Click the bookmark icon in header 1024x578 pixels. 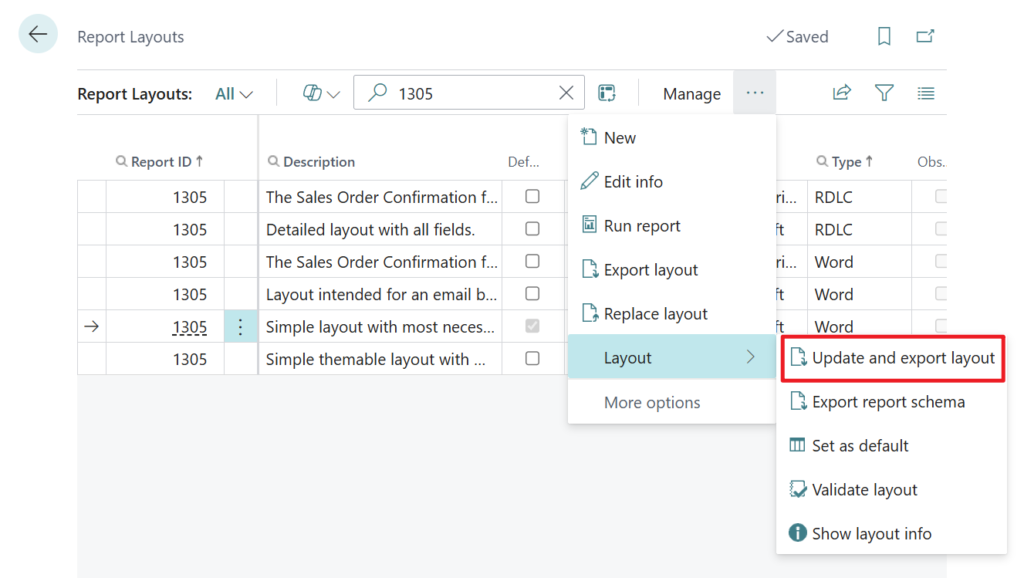[x=884, y=36]
